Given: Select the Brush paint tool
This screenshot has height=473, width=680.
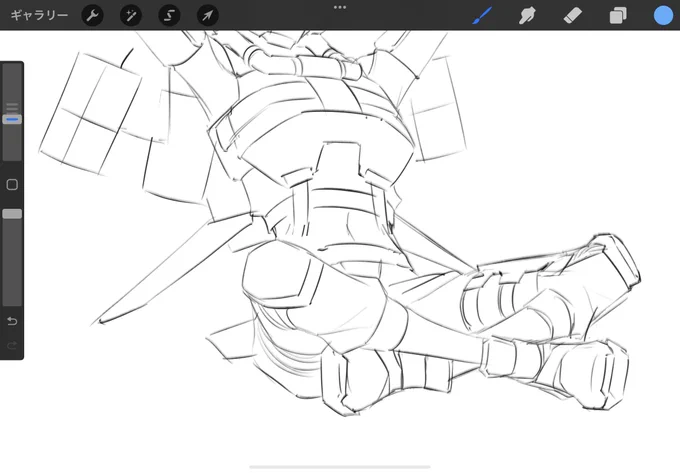Looking at the screenshot, I should pyautogui.click(x=482, y=16).
